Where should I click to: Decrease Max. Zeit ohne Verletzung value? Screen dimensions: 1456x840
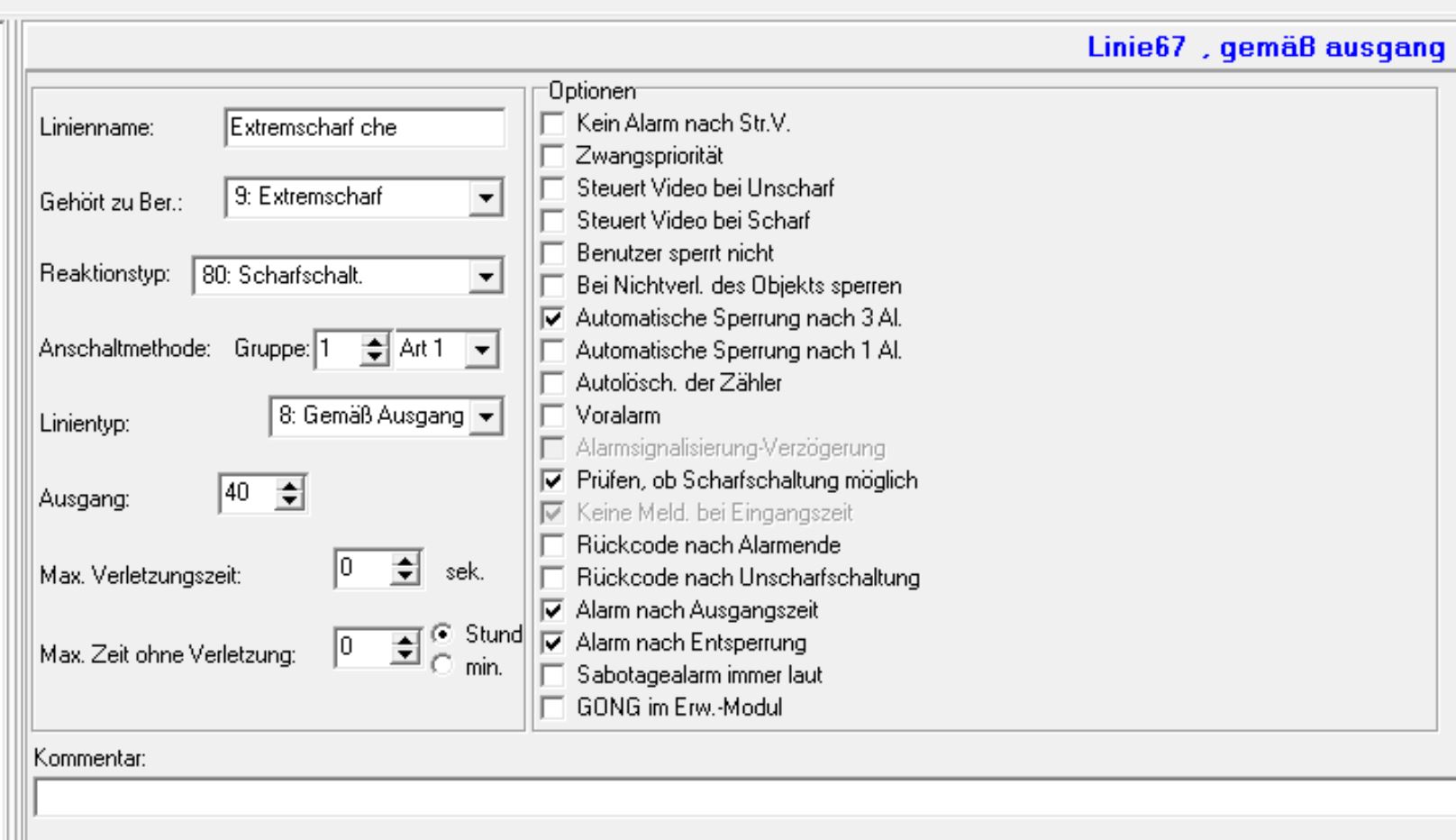405,655
